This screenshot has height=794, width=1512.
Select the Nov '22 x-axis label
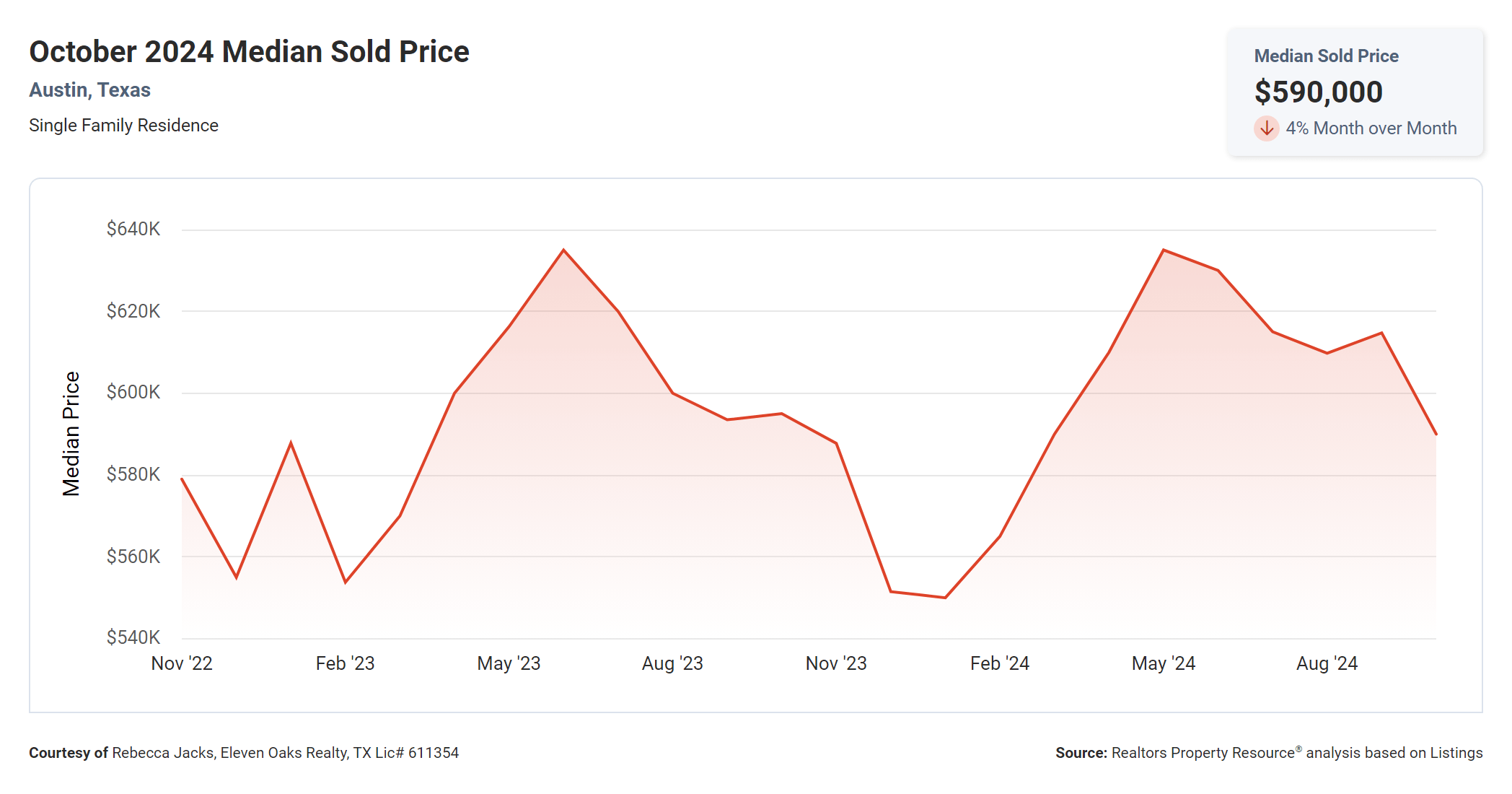point(182,663)
